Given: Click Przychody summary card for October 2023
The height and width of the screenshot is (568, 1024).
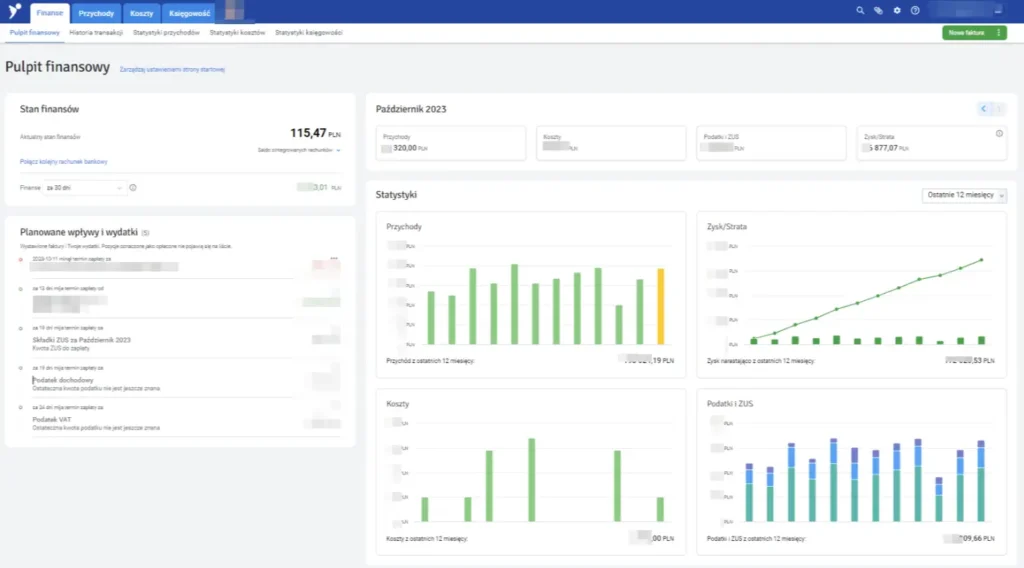Looking at the screenshot, I should pyautogui.click(x=450, y=143).
